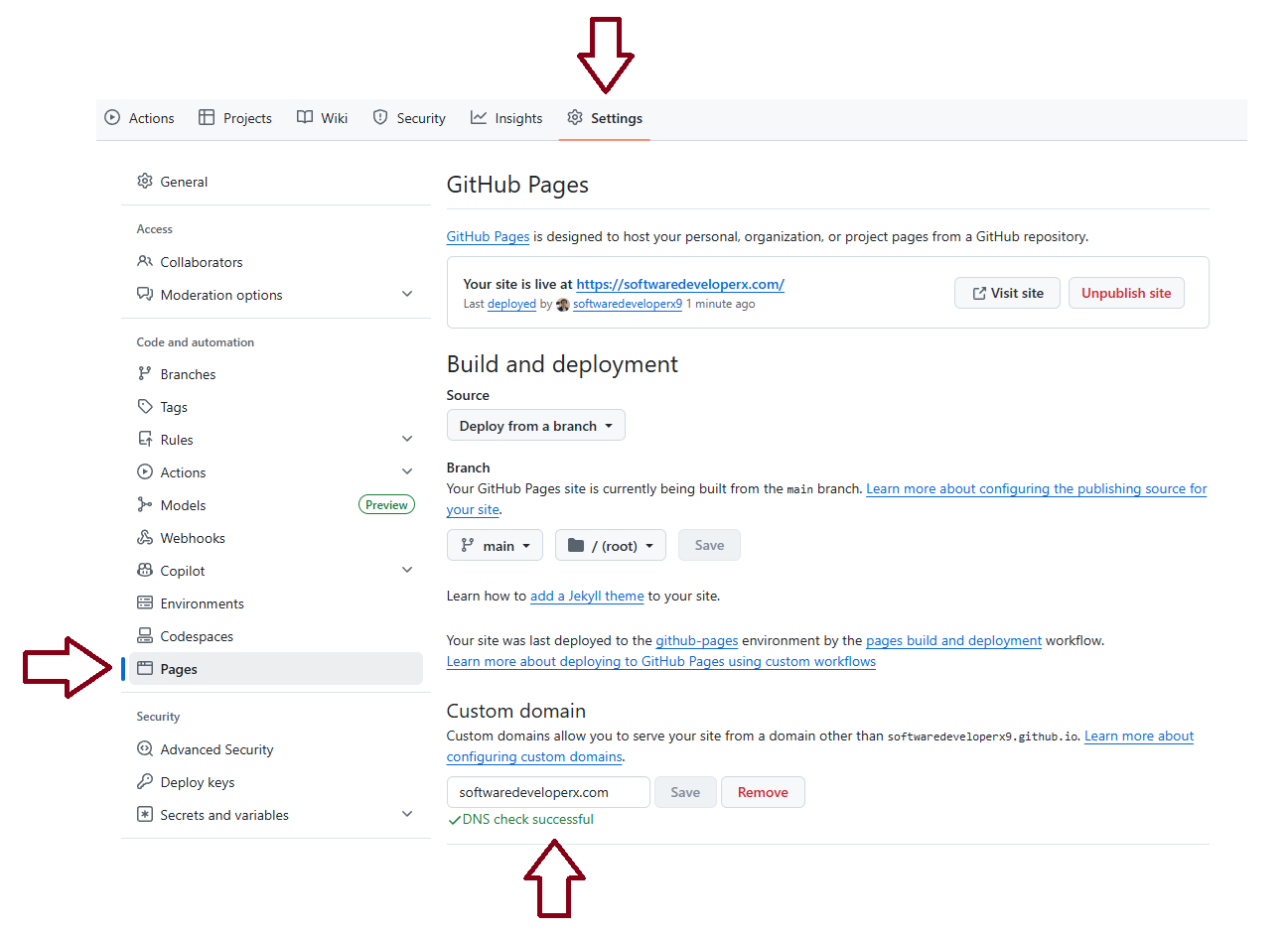Click the Tags icon in sidebar
This screenshot has width=1288, height=936.
145,407
